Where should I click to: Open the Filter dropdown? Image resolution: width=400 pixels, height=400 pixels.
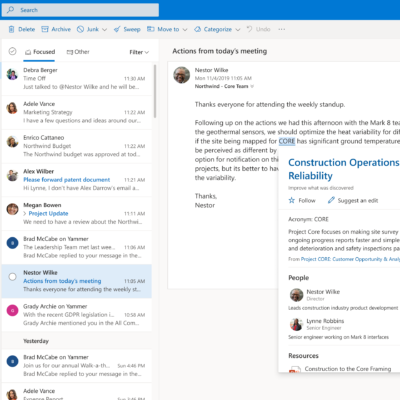click(139, 52)
